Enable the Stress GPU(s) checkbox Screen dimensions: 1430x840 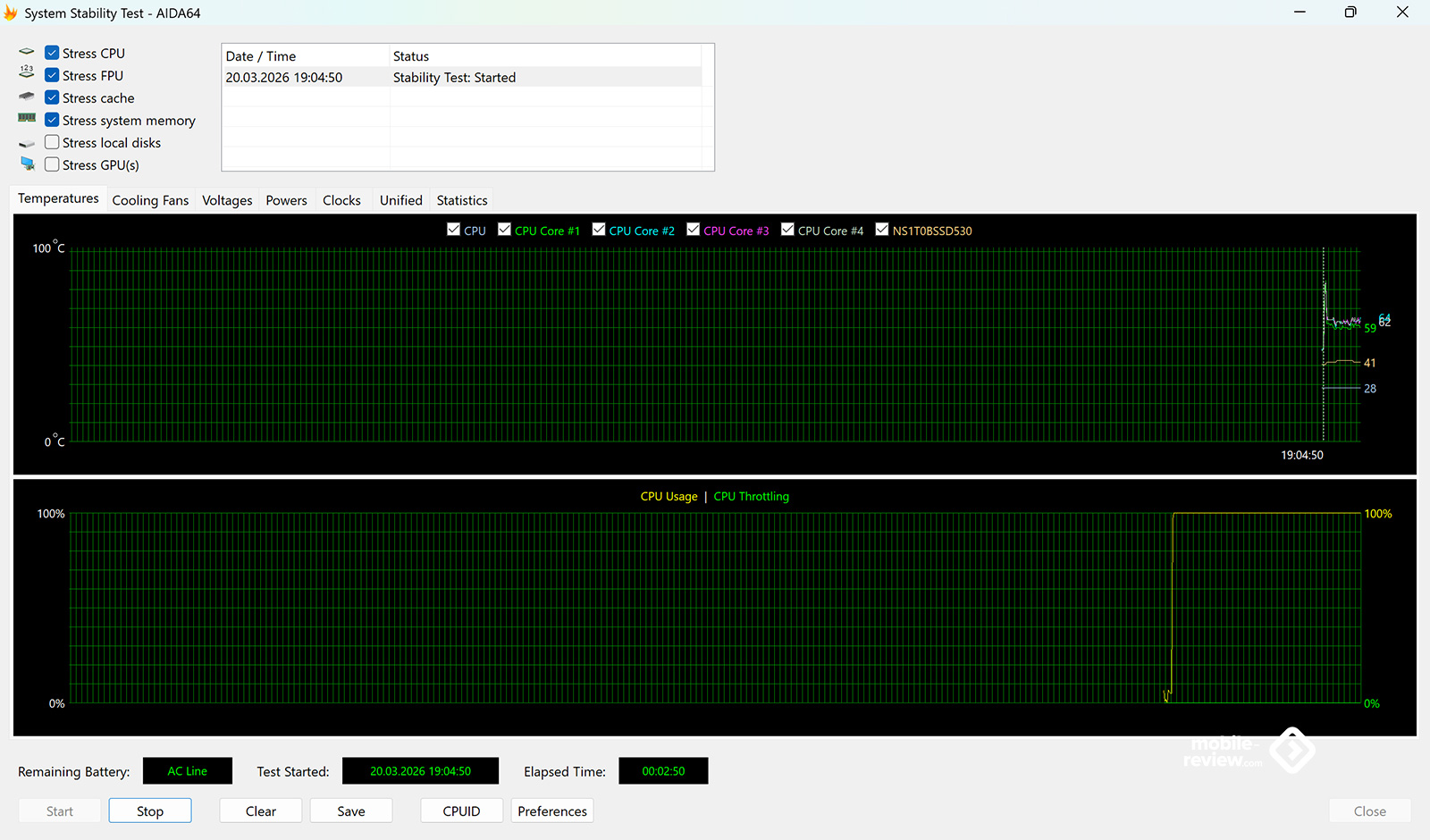pyautogui.click(x=52, y=164)
